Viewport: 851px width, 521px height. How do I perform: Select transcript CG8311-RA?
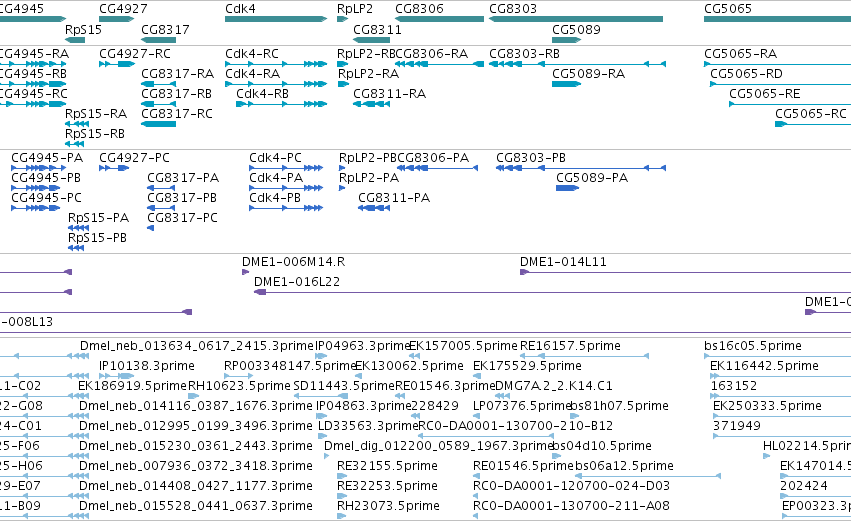click(390, 94)
